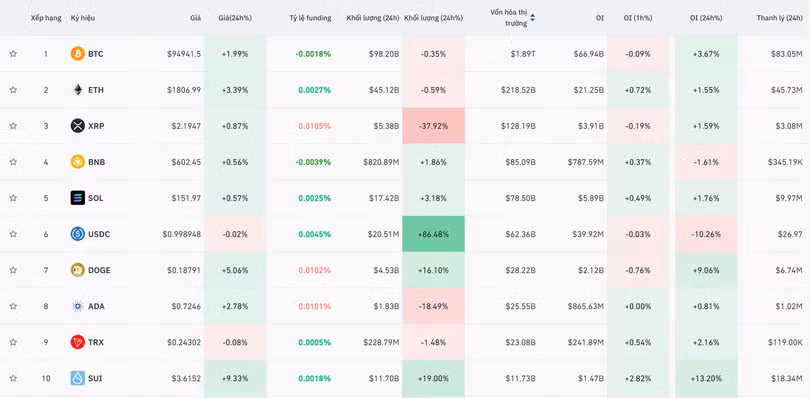Open the SOL symbol link
This screenshot has height=398, width=810.
pyautogui.click(x=96, y=198)
